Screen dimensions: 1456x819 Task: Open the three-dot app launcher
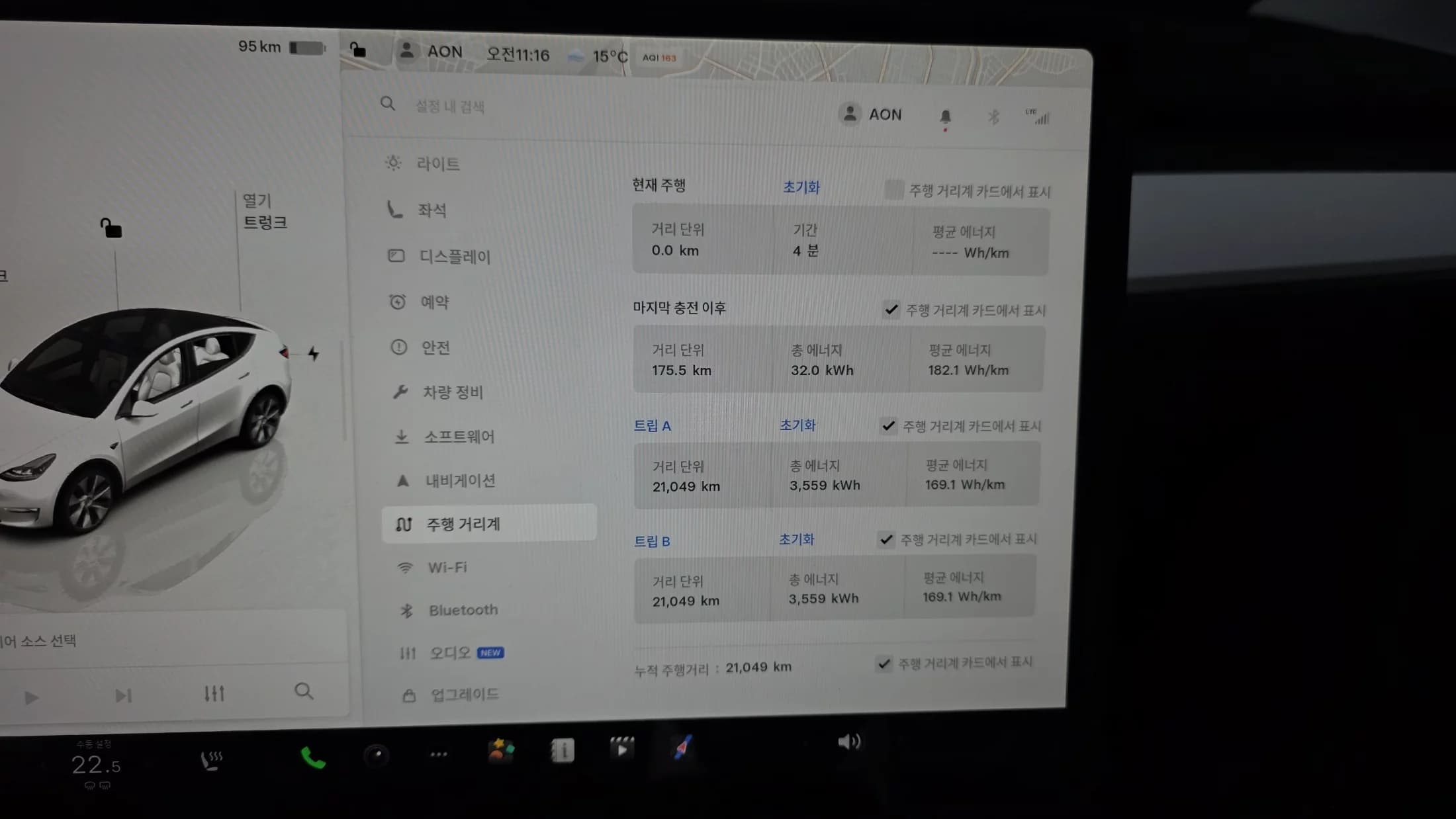(x=439, y=754)
